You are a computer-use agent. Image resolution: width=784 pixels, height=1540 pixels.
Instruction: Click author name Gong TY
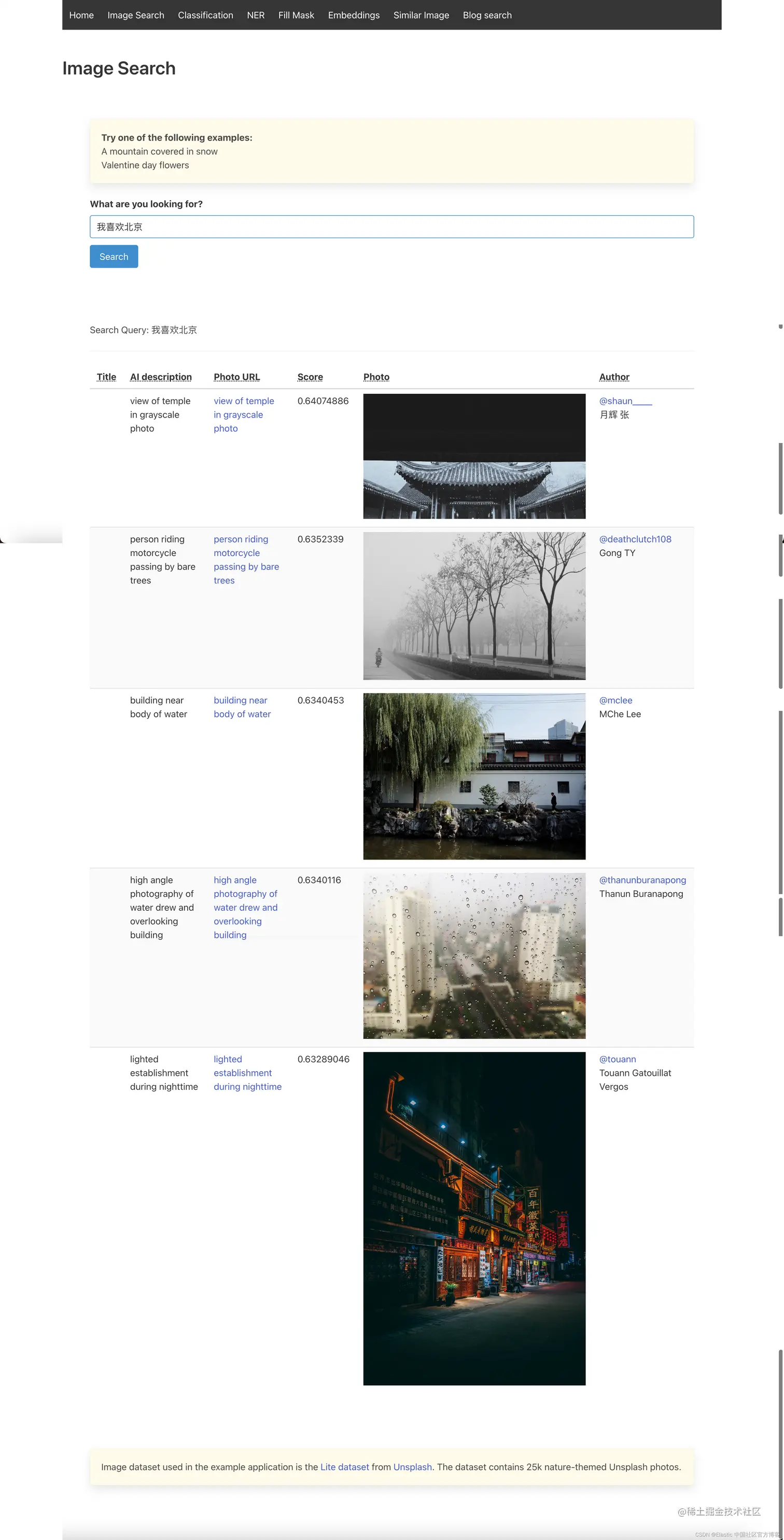617,552
